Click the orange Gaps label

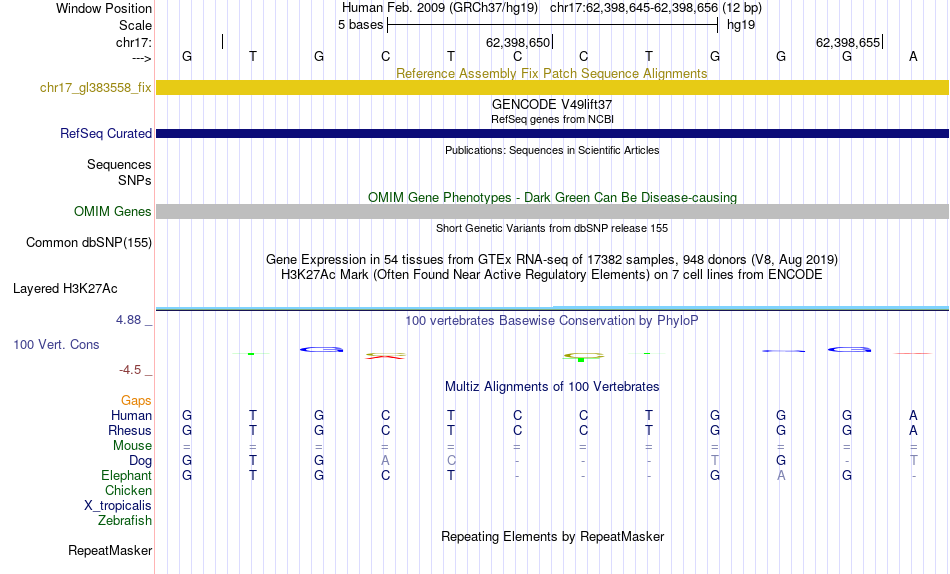(136, 401)
